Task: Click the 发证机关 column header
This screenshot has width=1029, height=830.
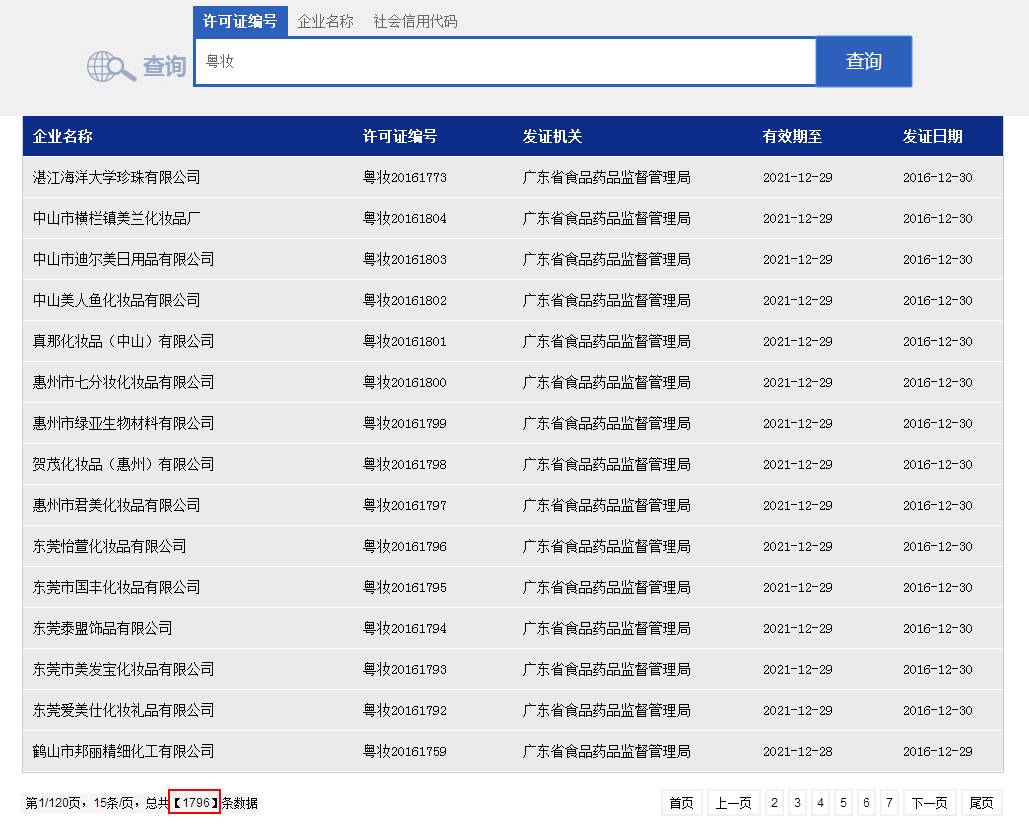Action: (x=553, y=136)
